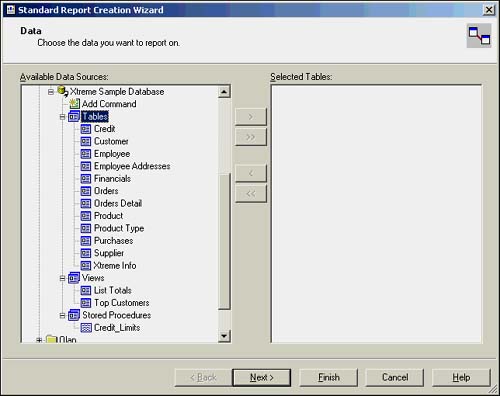Image resolution: width=500 pixels, height=396 pixels.
Task: Select the Credit table
Action: coord(105,129)
